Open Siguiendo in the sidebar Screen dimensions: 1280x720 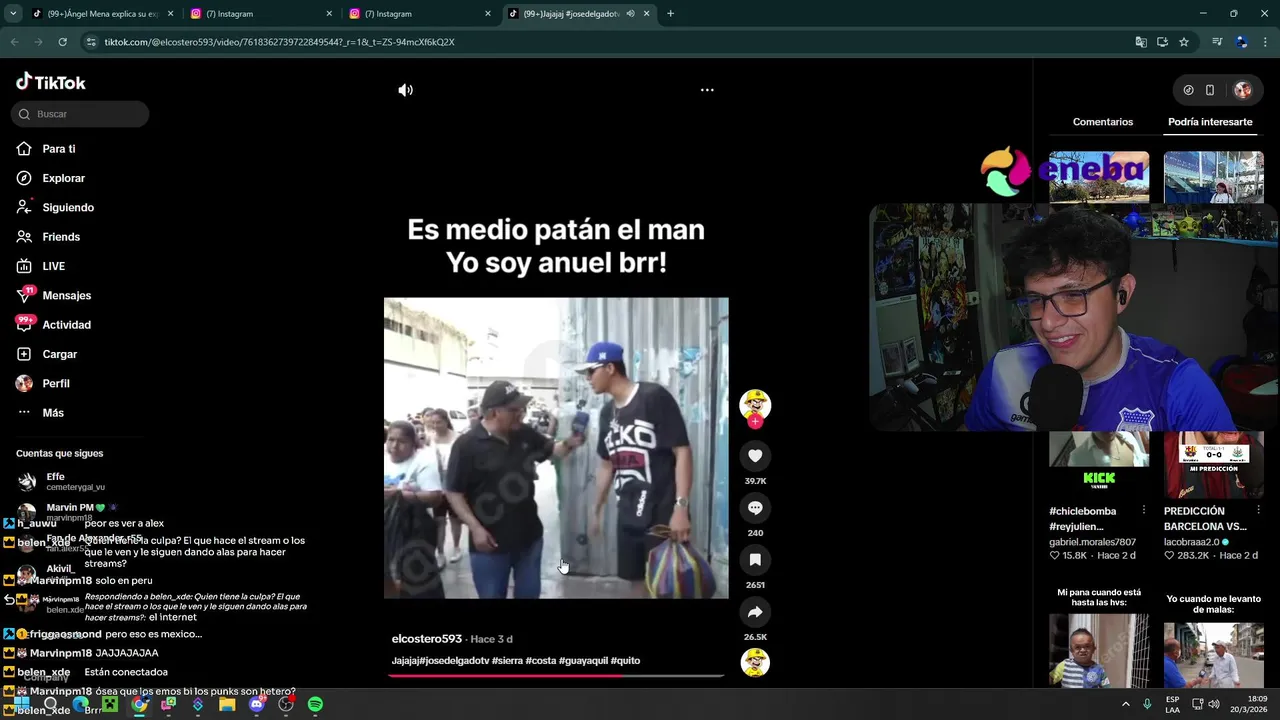click(x=68, y=208)
